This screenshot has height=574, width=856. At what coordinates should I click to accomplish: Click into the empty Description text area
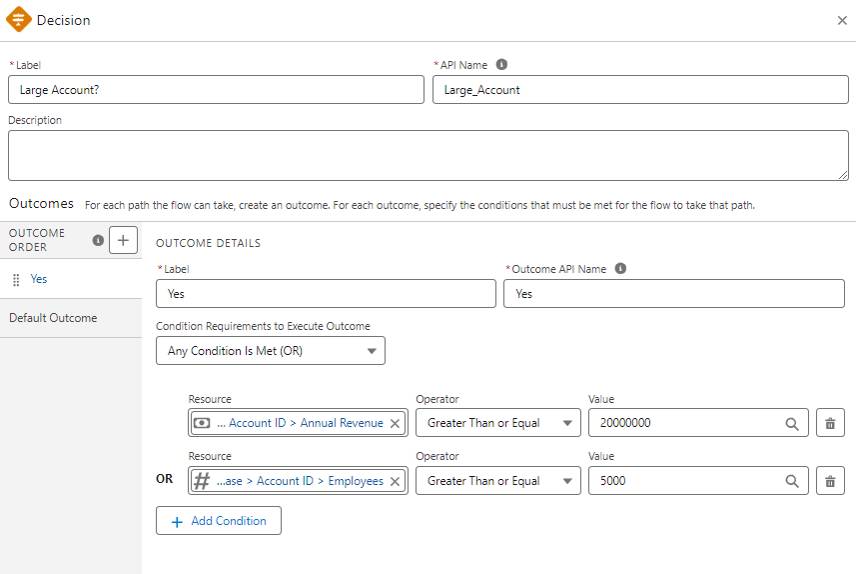(x=428, y=155)
